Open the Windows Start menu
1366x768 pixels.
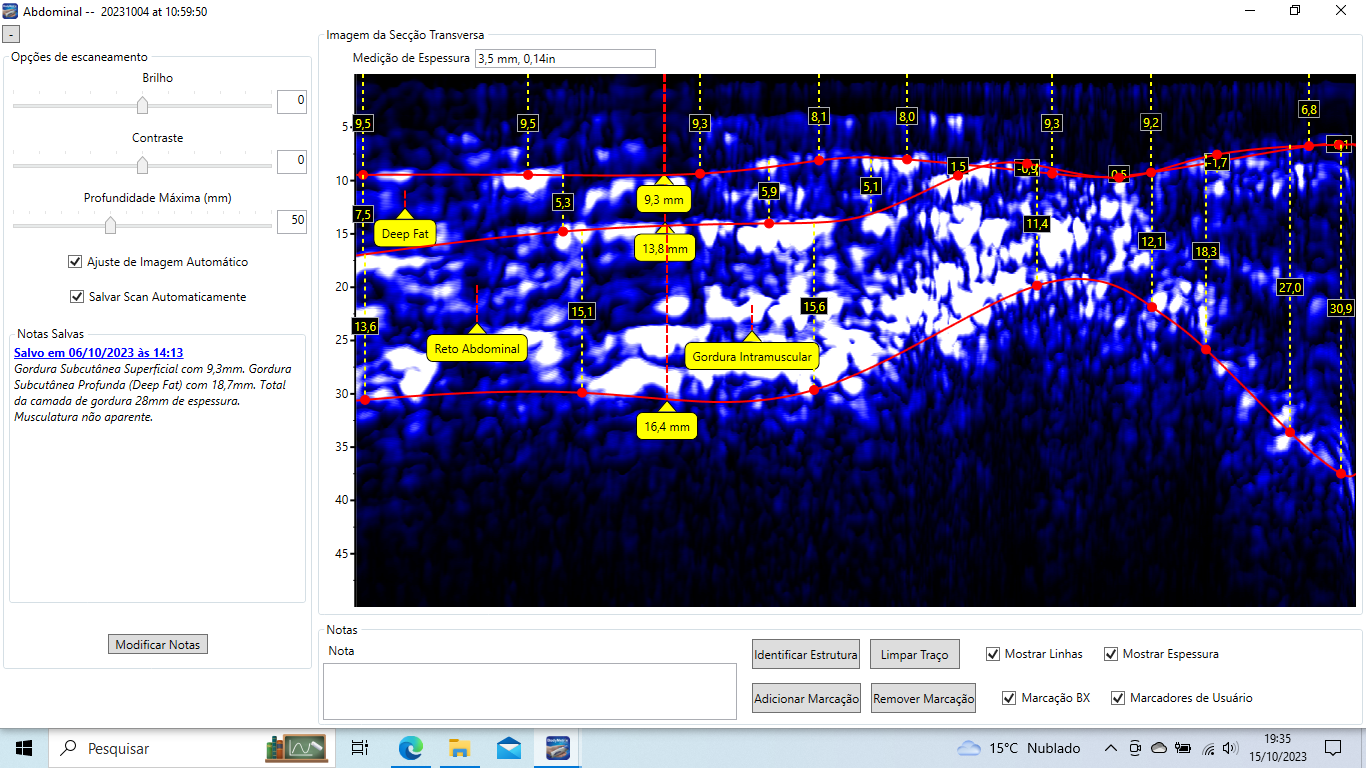click(24, 747)
